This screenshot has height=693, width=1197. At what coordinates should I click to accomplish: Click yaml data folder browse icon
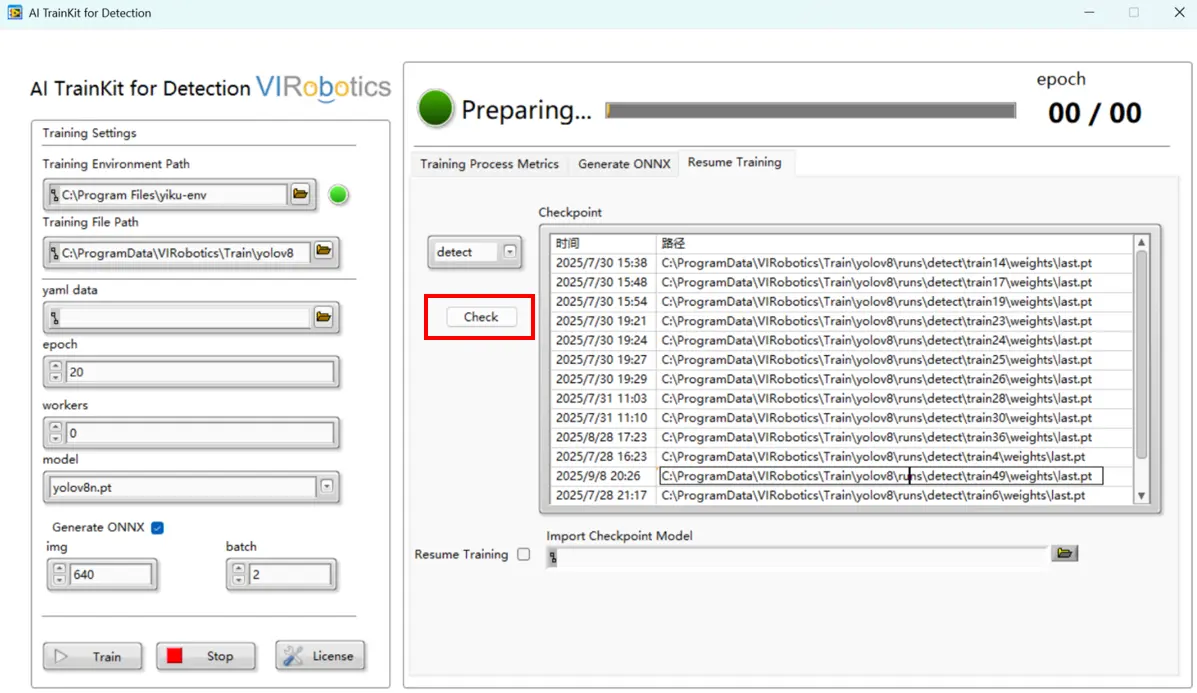323,317
